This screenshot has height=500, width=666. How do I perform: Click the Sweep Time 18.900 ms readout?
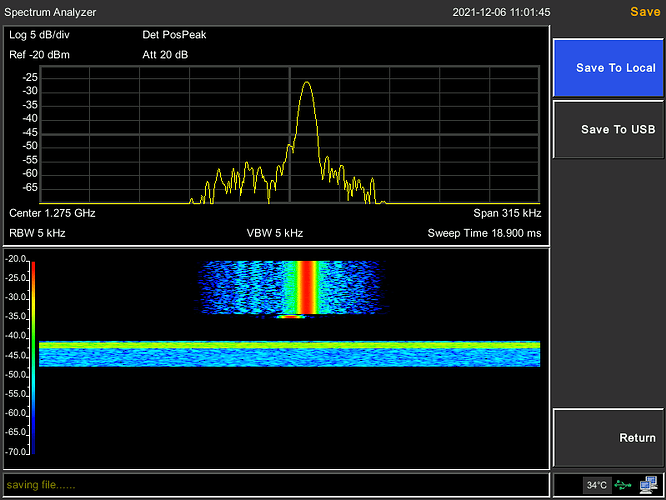pos(484,233)
